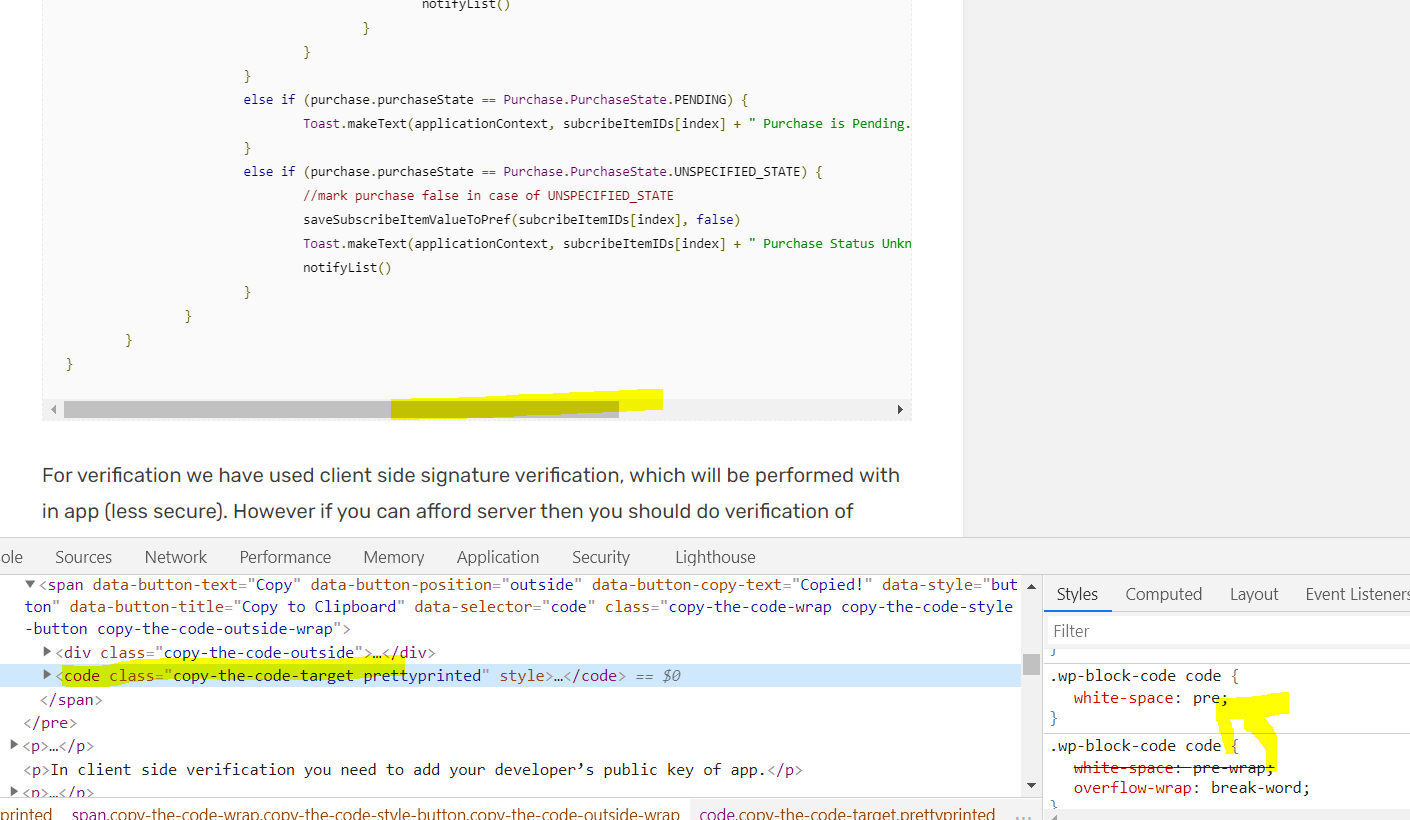The image size is (1410, 820).
Task: Click the 'saveSubscribeItemValueToPref' code line
Action: coord(521,219)
